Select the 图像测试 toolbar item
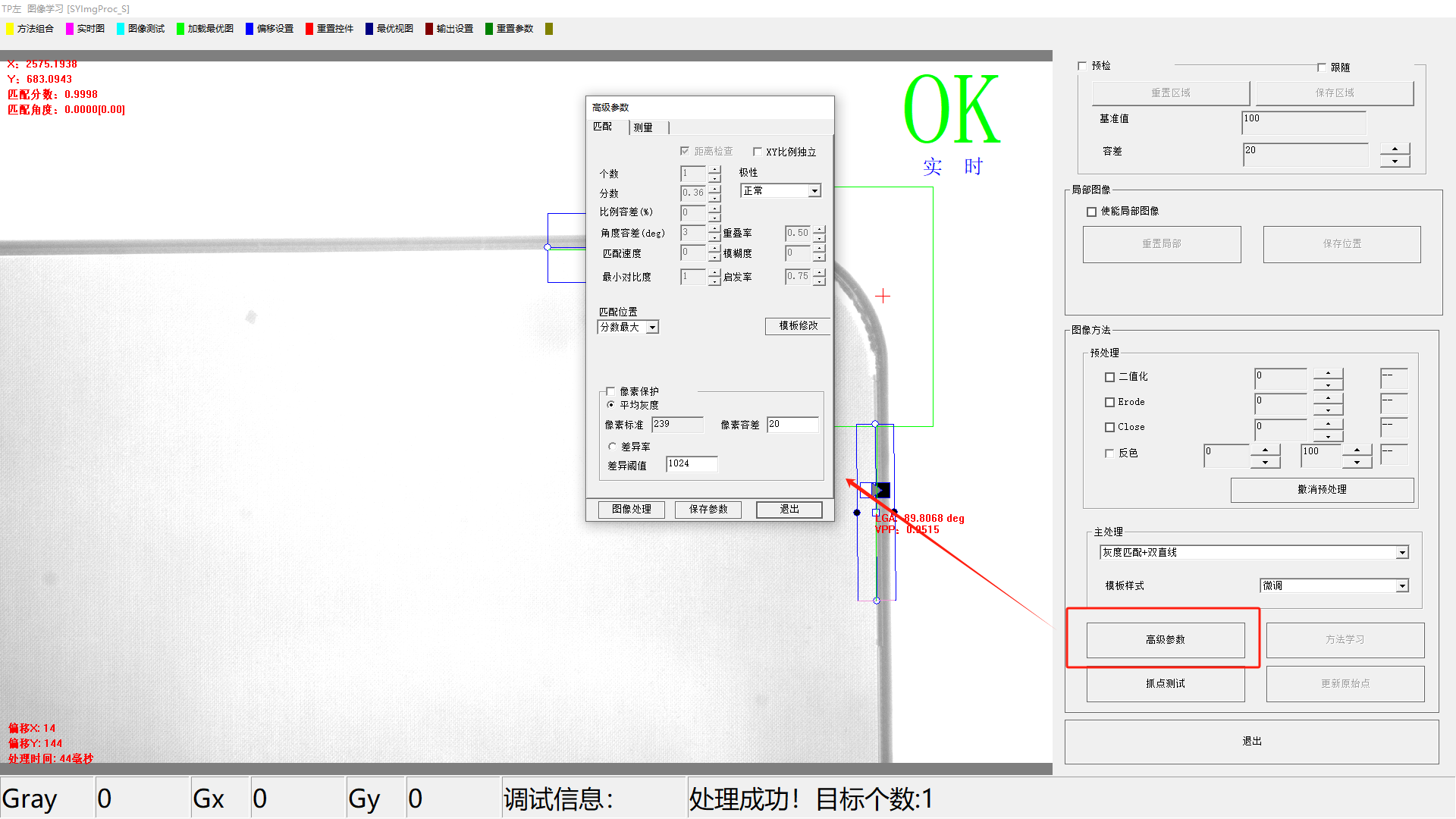 [146, 29]
